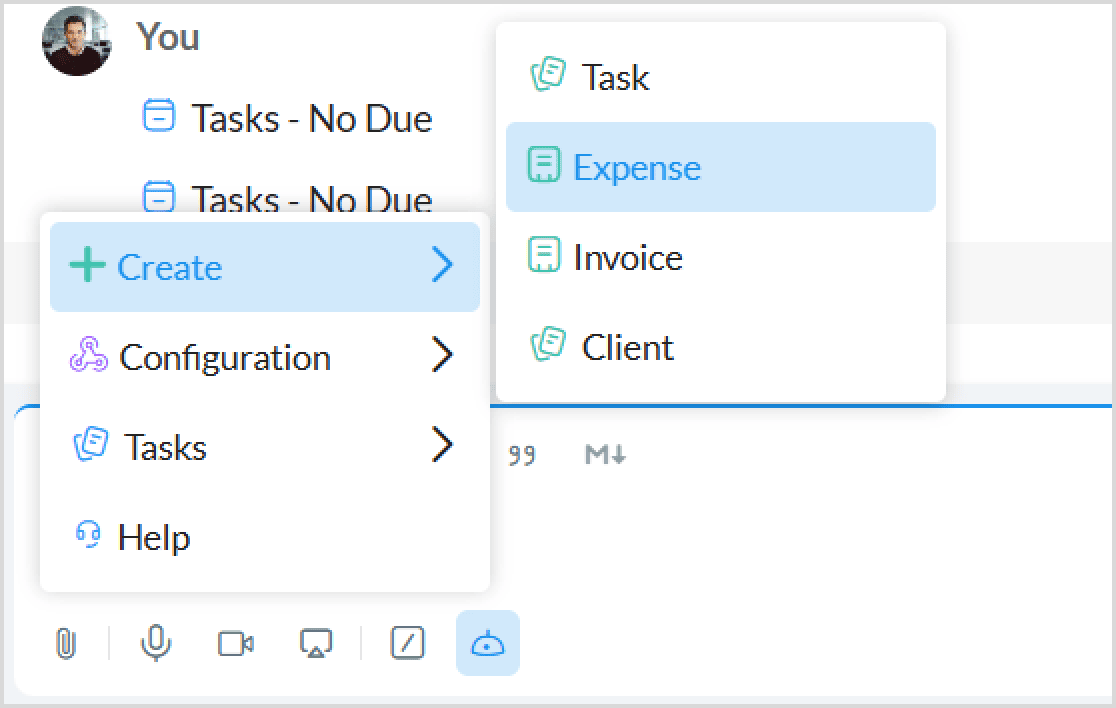Expand the Create submenu arrow
Screen dimensions: 1116x708
pyautogui.click(x=442, y=266)
